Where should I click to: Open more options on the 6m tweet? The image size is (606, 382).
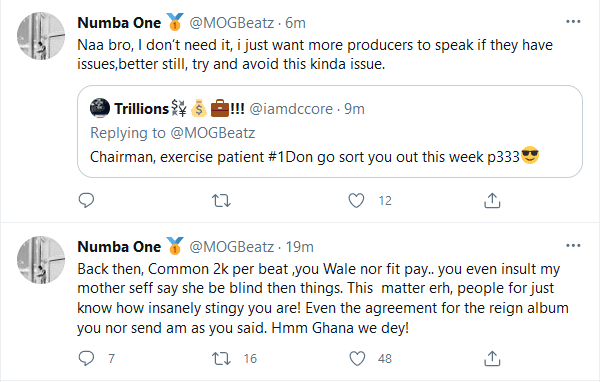click(x=573, y=22)
